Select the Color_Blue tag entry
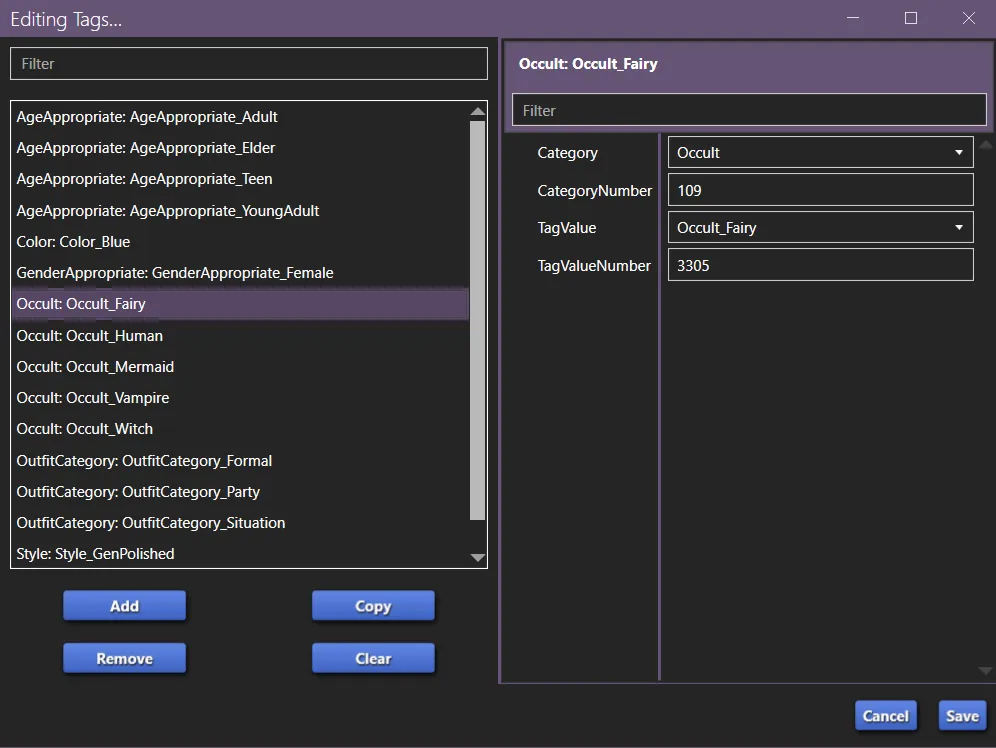The width and height of the screenshot is (996, 748). click(x=71, y=241)
